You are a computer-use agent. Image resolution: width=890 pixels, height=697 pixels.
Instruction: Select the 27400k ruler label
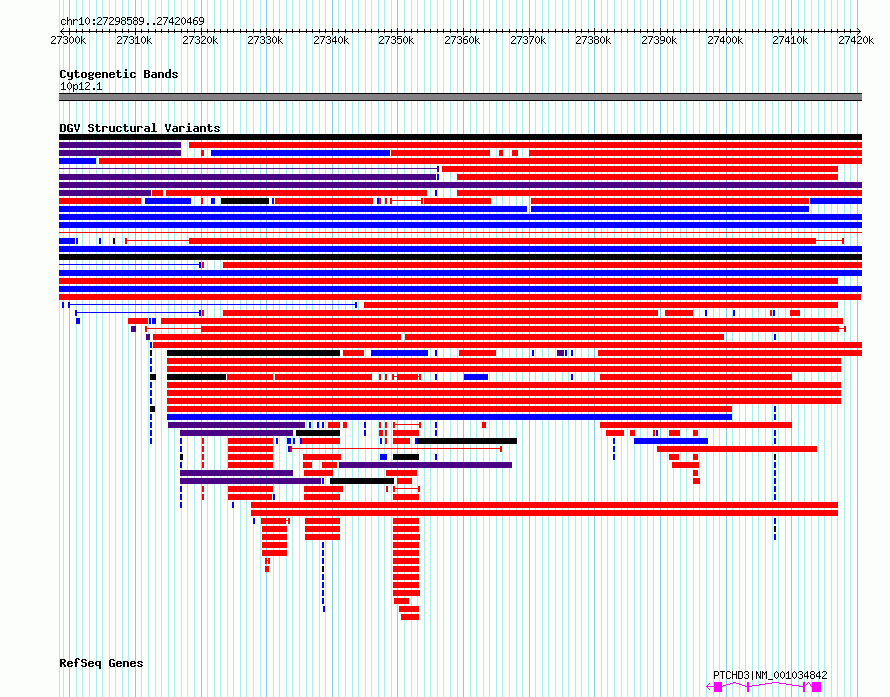(725, 40)
